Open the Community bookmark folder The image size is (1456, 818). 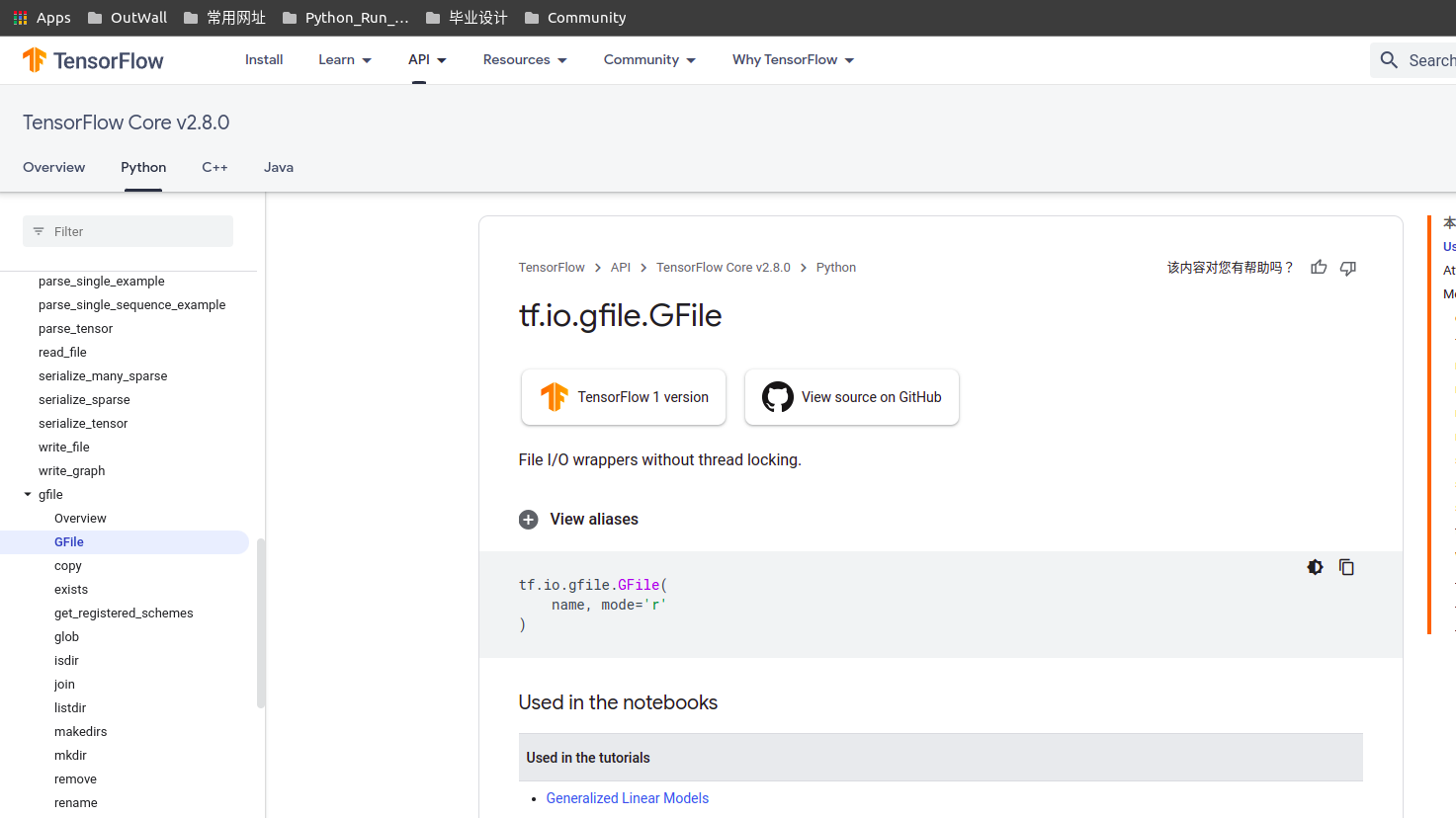tap(574, 18)
